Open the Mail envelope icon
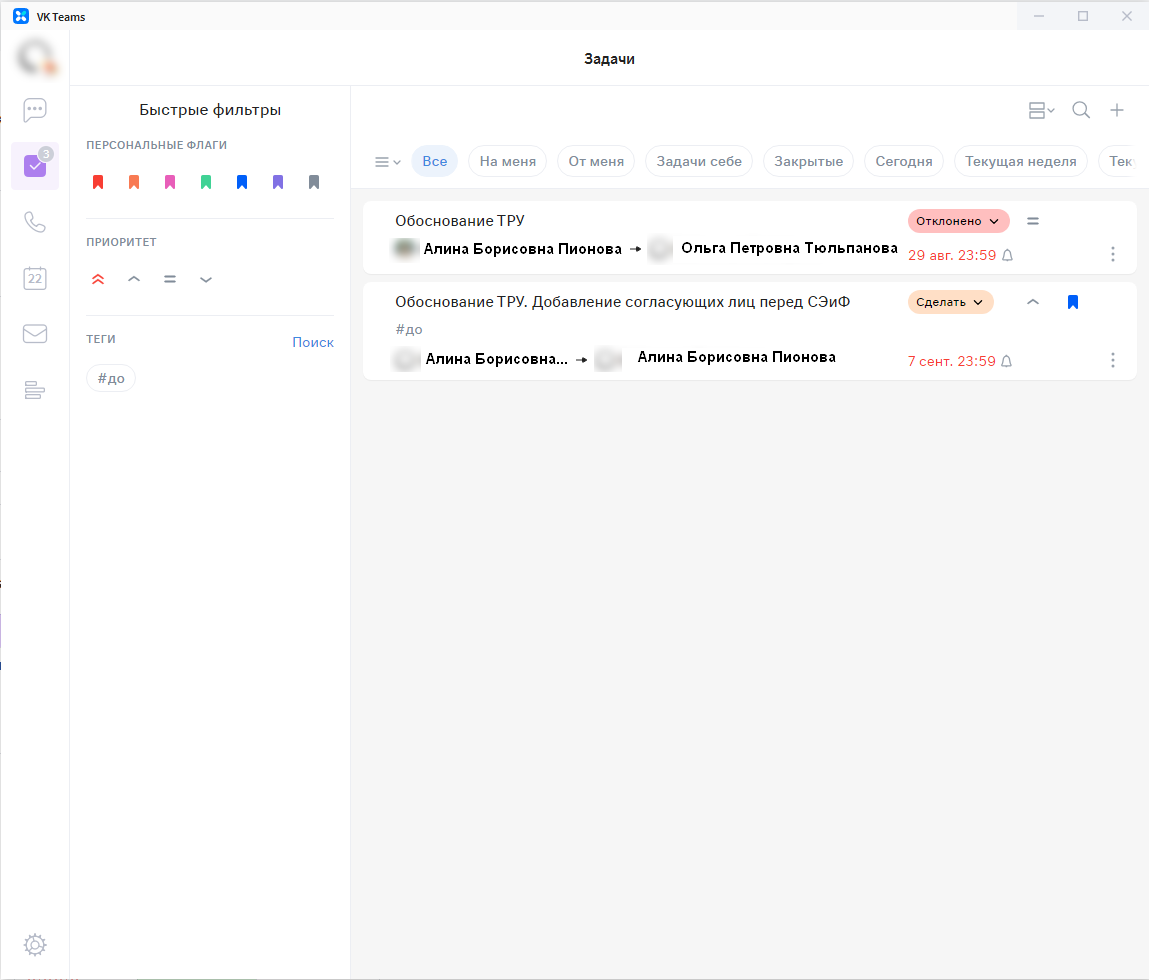 click(35, 334)
